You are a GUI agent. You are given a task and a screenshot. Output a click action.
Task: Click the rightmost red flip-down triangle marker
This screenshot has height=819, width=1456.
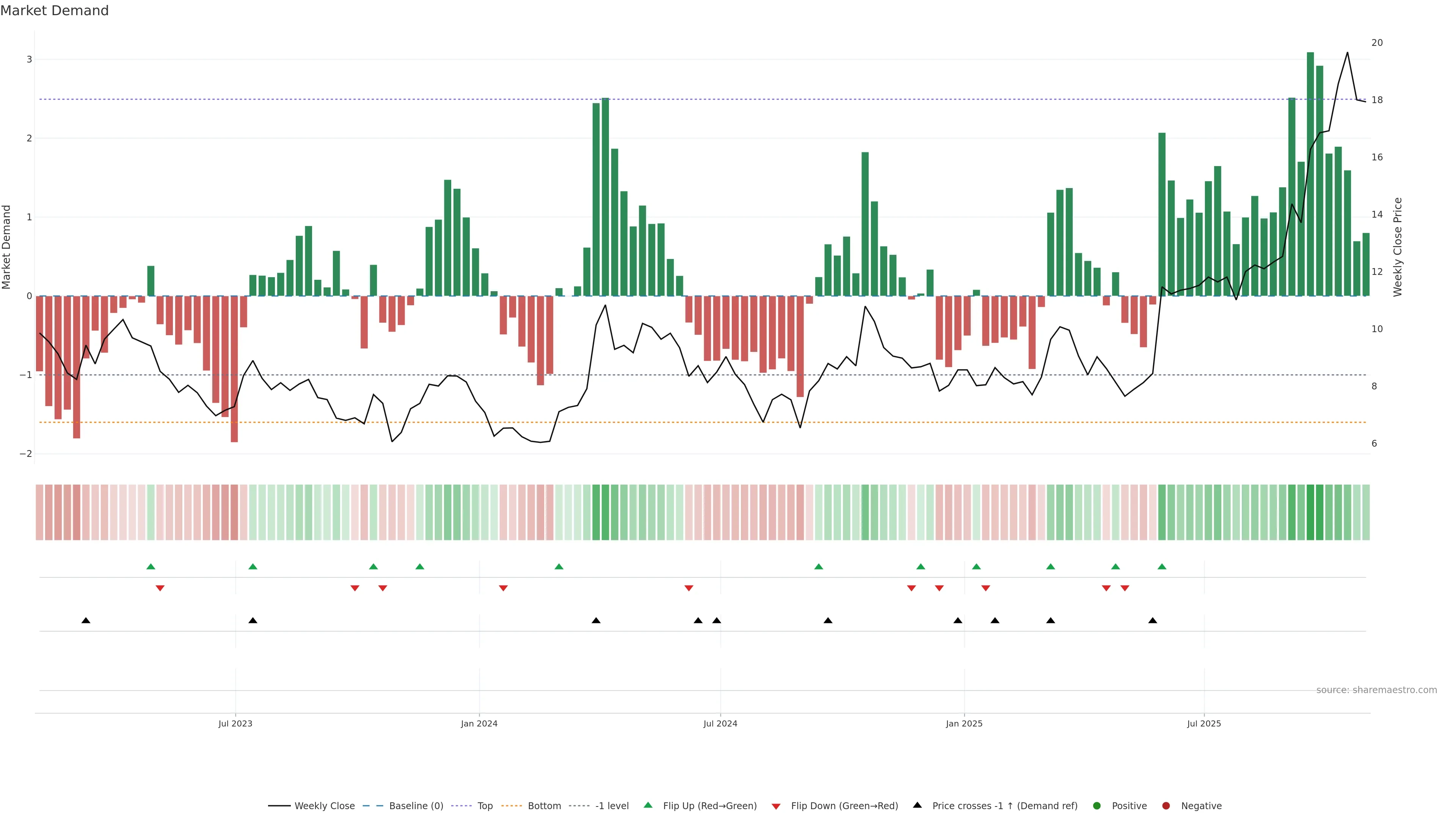coord(1125,588)
